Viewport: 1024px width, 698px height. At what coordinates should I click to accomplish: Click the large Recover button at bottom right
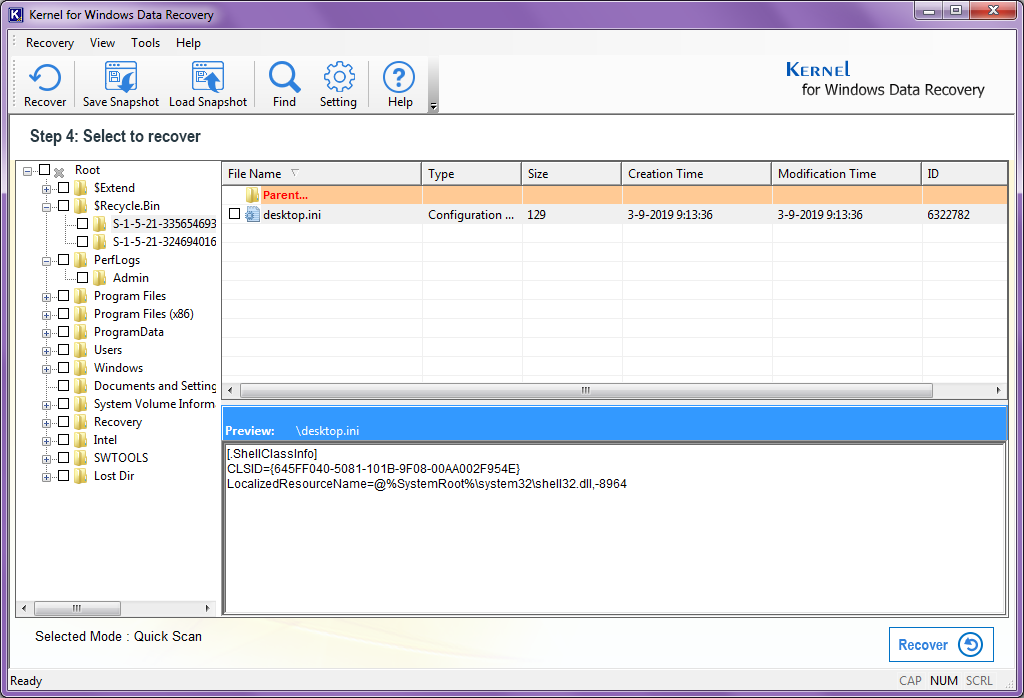(x=941, y=644)
